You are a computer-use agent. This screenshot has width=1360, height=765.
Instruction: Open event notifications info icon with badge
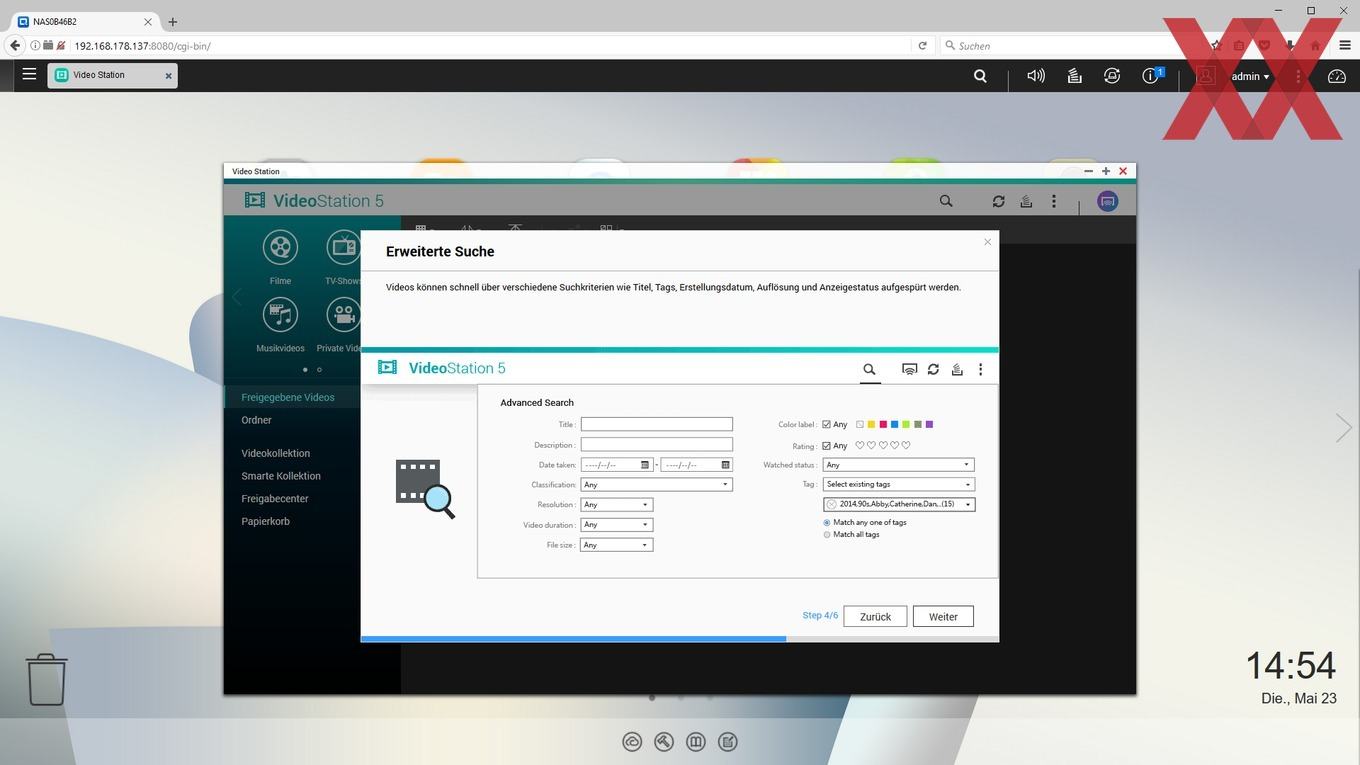coord(1151,75)
